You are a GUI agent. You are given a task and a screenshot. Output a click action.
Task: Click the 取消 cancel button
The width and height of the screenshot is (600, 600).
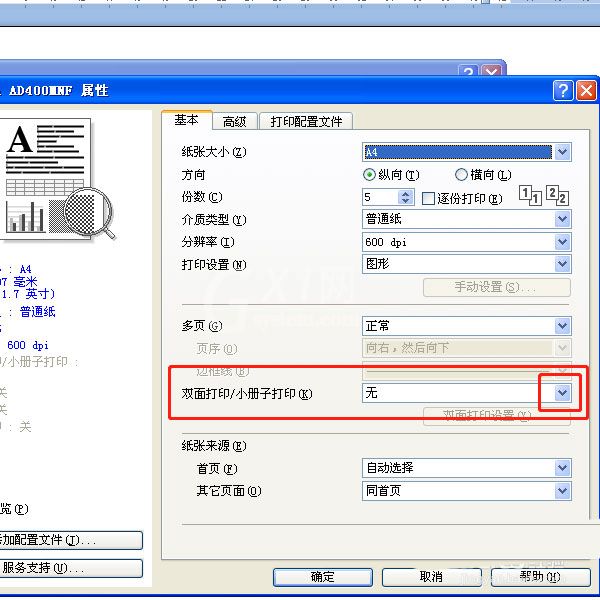tap(431, 577)
